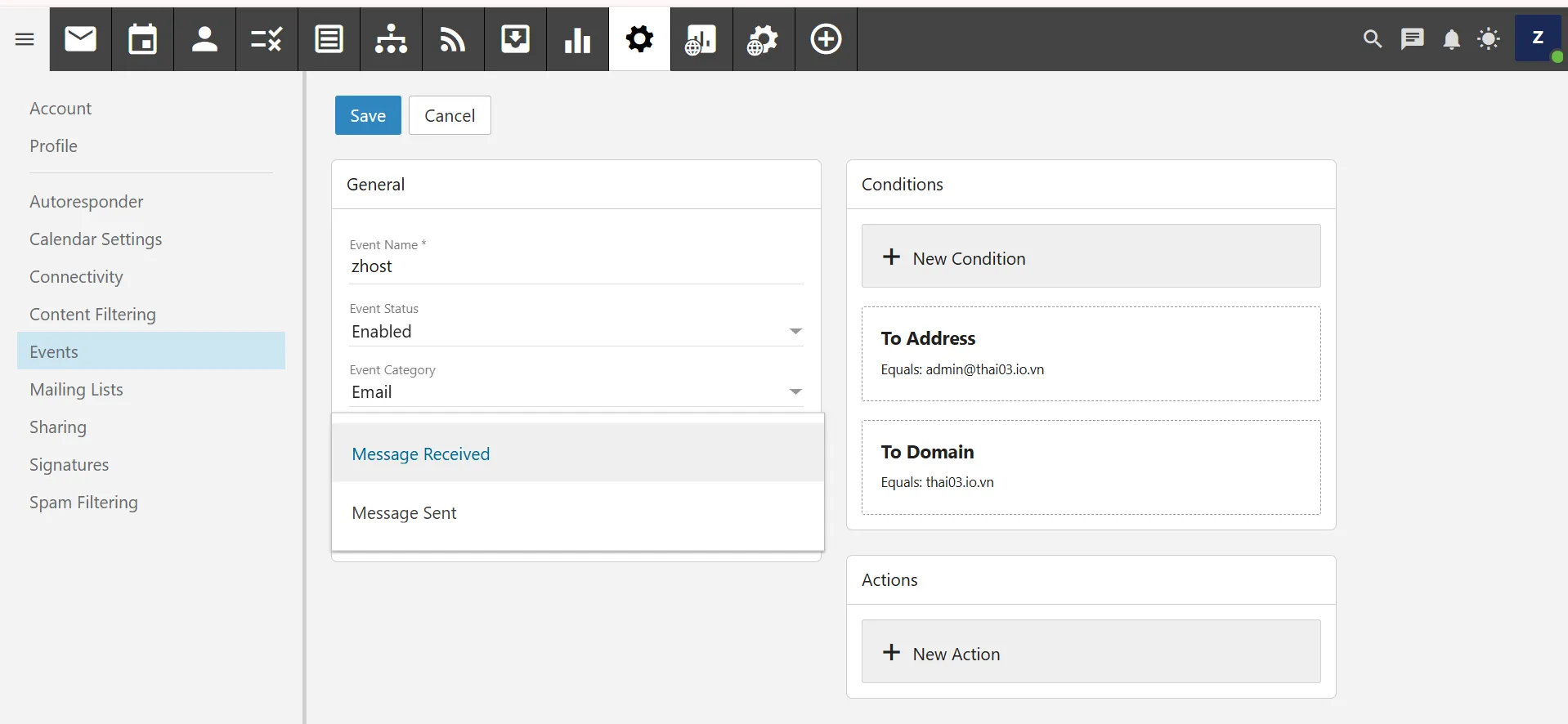Go to Spam Filtering settings
The height and width of the screenshot is (724, 1568).
(x=83, y=503)
